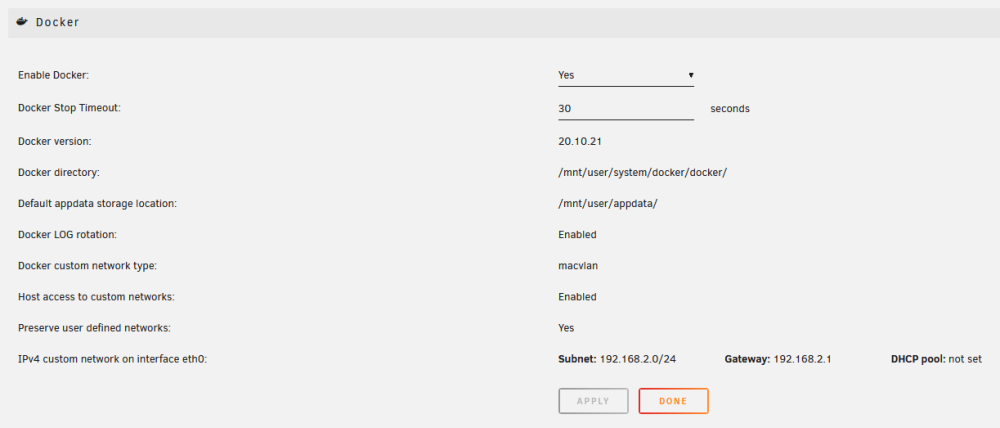Click the Docker directory path /mnt/user/system/docker/docker/
Screen dimensions: 1000x428
click(x=643, y=173)
